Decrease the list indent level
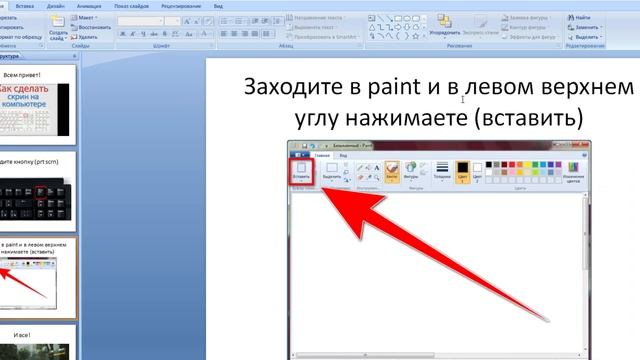640x360 pixels. point(255,21)
